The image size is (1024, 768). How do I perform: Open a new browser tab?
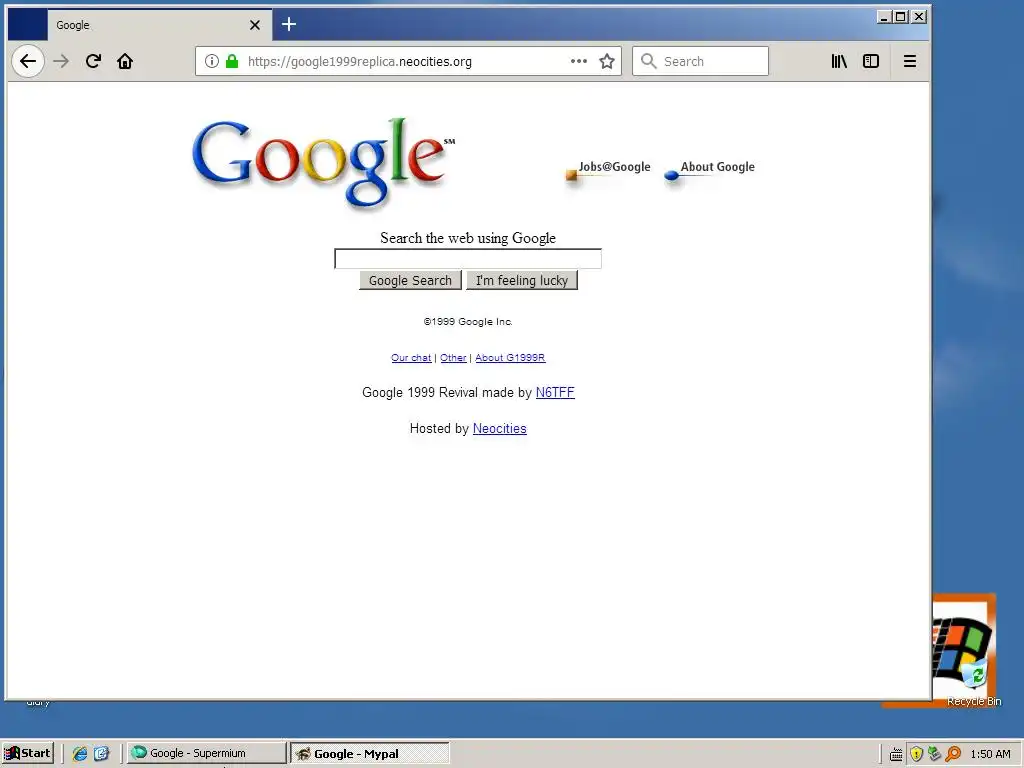289,25
